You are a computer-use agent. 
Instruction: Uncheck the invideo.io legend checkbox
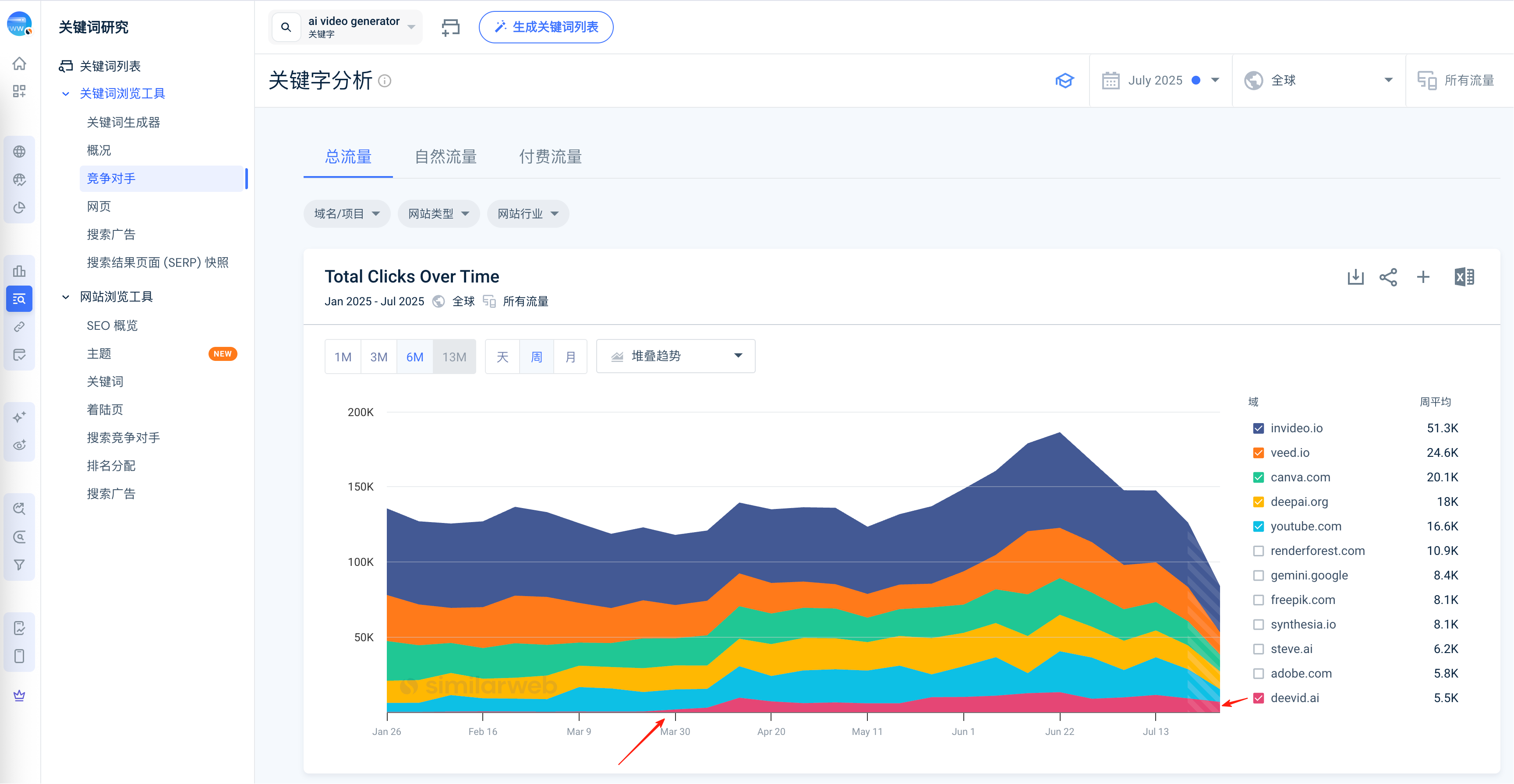[1258, 428]
